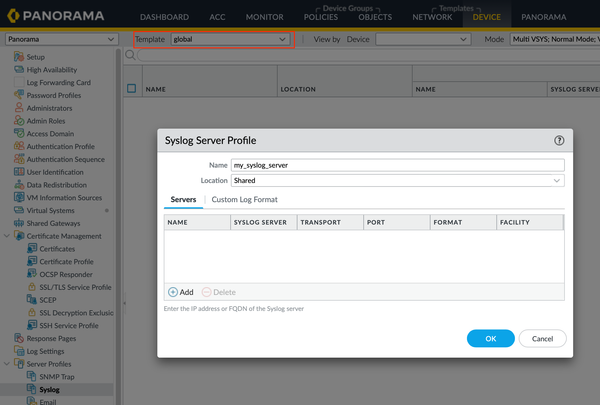Open Log Settings in sidebar
This screenshot has height=405, width=600.
(x=47, y=350)
